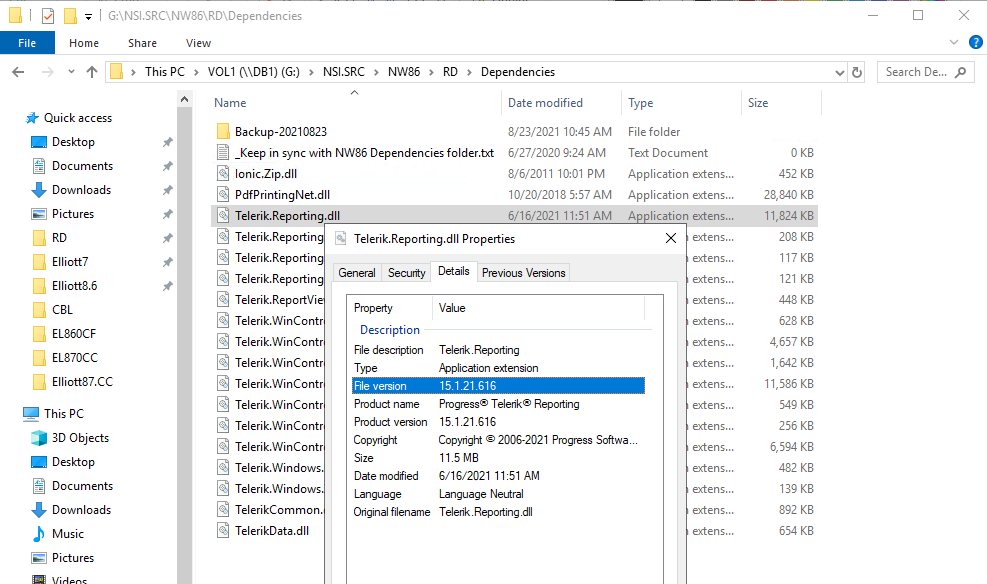This screenshot has width=987, height=584.
Task: Click 'VOL1 (\\DB1) (G:)' breadcrumb
Action: tap(254, 72)
